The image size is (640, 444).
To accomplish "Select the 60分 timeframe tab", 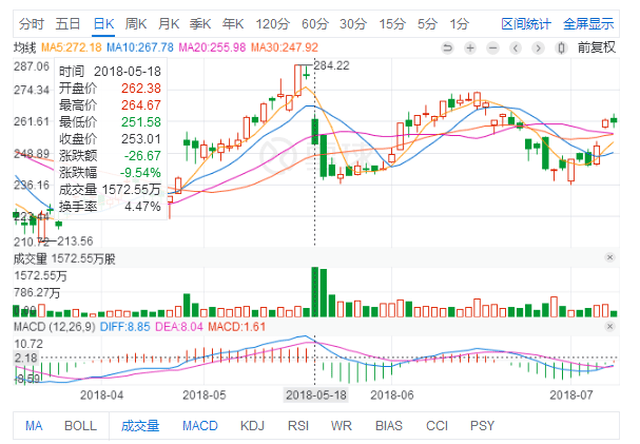I will pyautogui.click(x=315, y=24).
